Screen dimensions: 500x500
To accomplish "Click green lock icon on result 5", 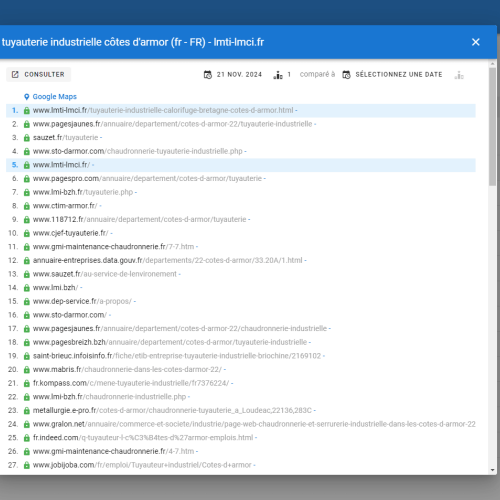I will (27, 165).
